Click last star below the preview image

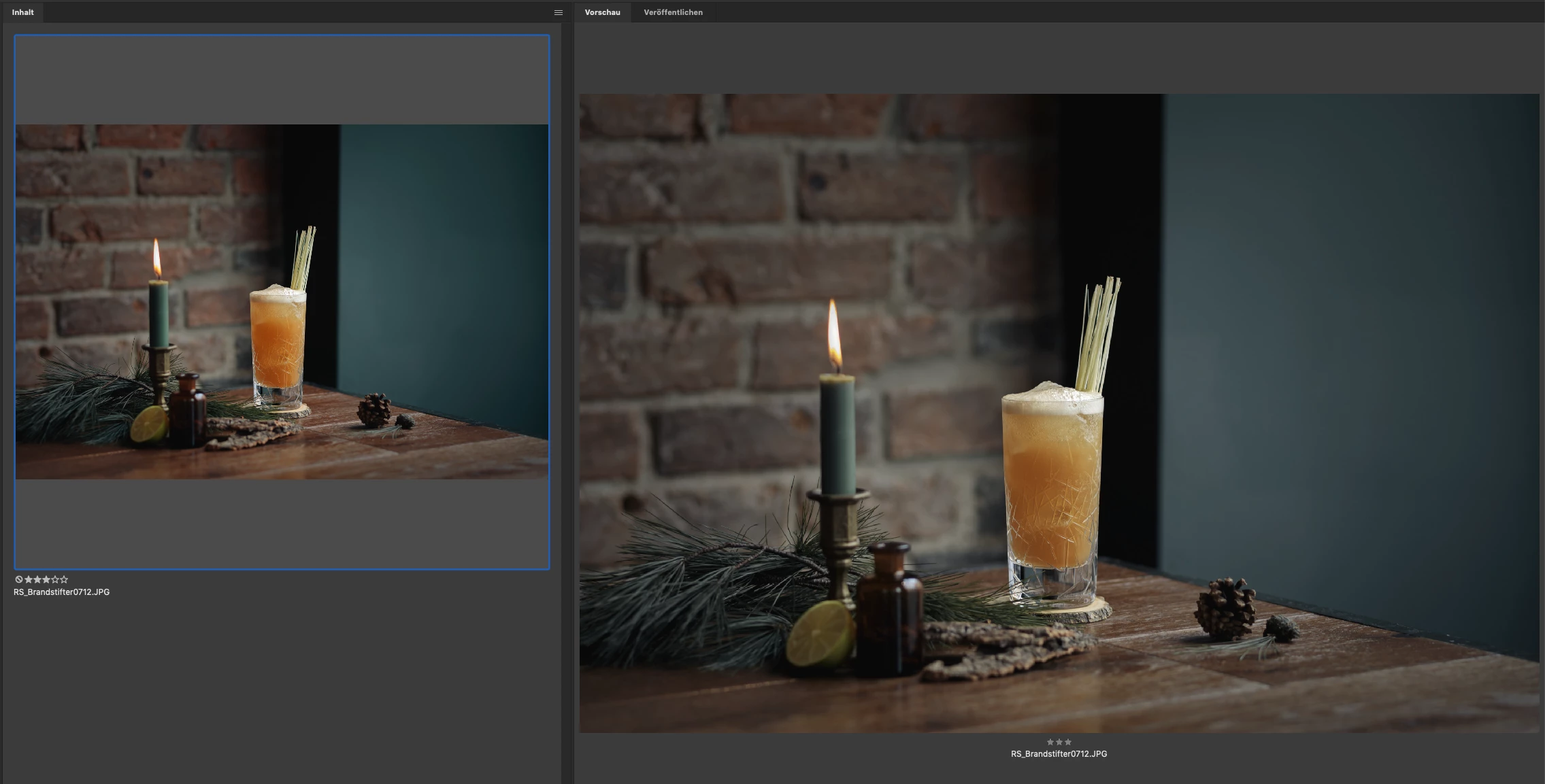pos(1068,742)
